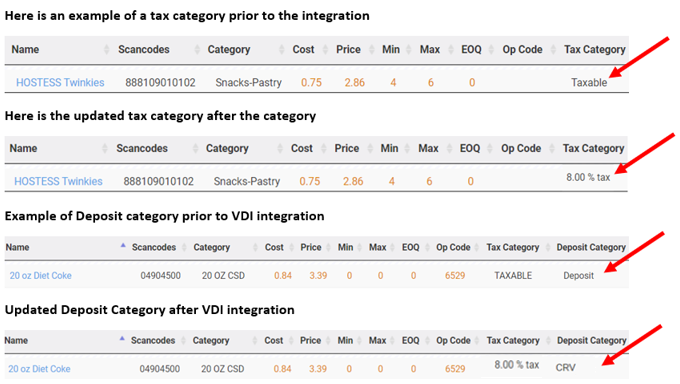Sort first table by Scancodes sort arrows
This screenshot has height=384, width=680.
pos(197,49)
